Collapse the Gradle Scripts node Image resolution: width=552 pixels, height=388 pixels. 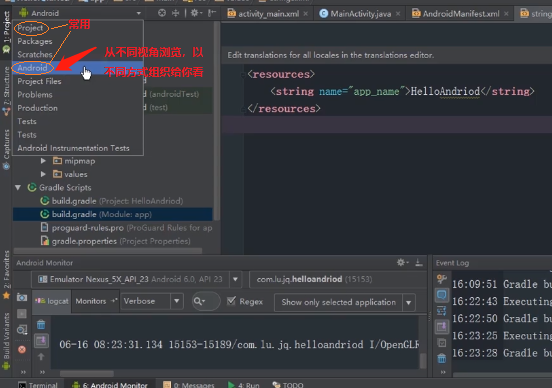point(18,188)
